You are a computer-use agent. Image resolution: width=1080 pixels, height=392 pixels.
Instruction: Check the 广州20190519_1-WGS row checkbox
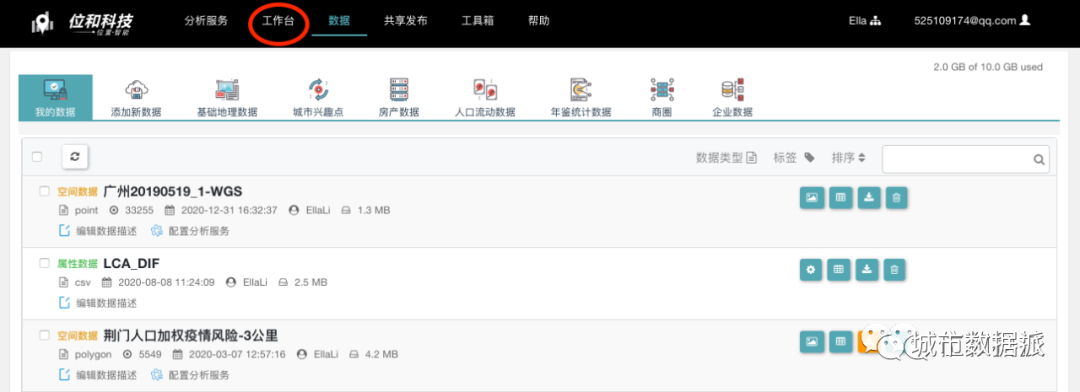[44, 191]
